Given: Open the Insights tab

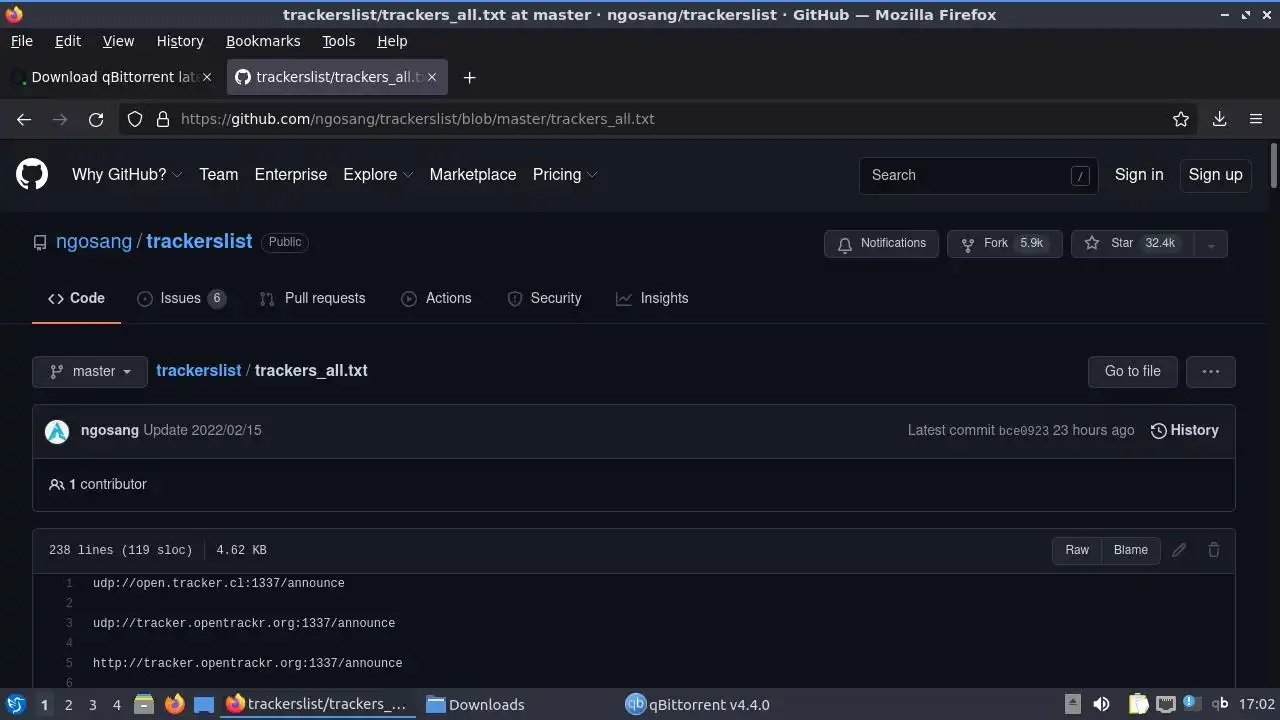Looking at the screenshot, I should tap(652, 298).
